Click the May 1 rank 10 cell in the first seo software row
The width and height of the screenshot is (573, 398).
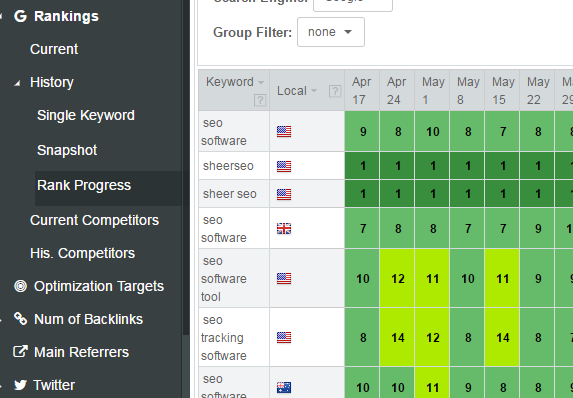click(x=432, y=132)
